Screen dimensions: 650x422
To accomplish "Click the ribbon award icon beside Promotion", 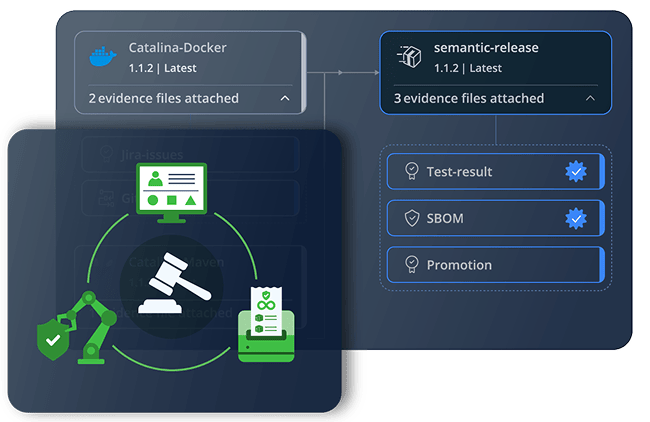I will (x=412, y=264).
